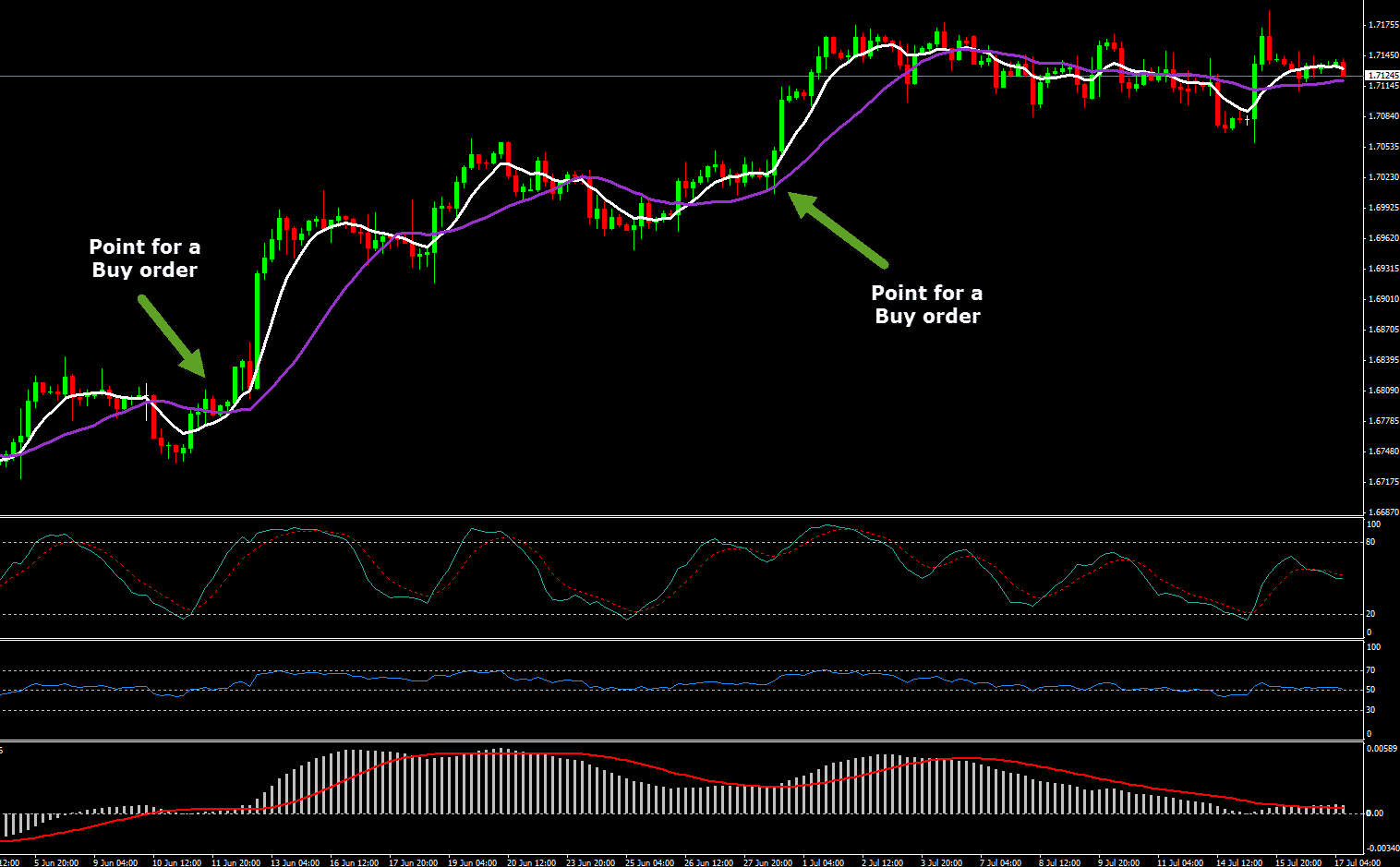Click time axis label 17 Jul 04:00
Screen dimensions: 1400x867
pos(1358,862)
